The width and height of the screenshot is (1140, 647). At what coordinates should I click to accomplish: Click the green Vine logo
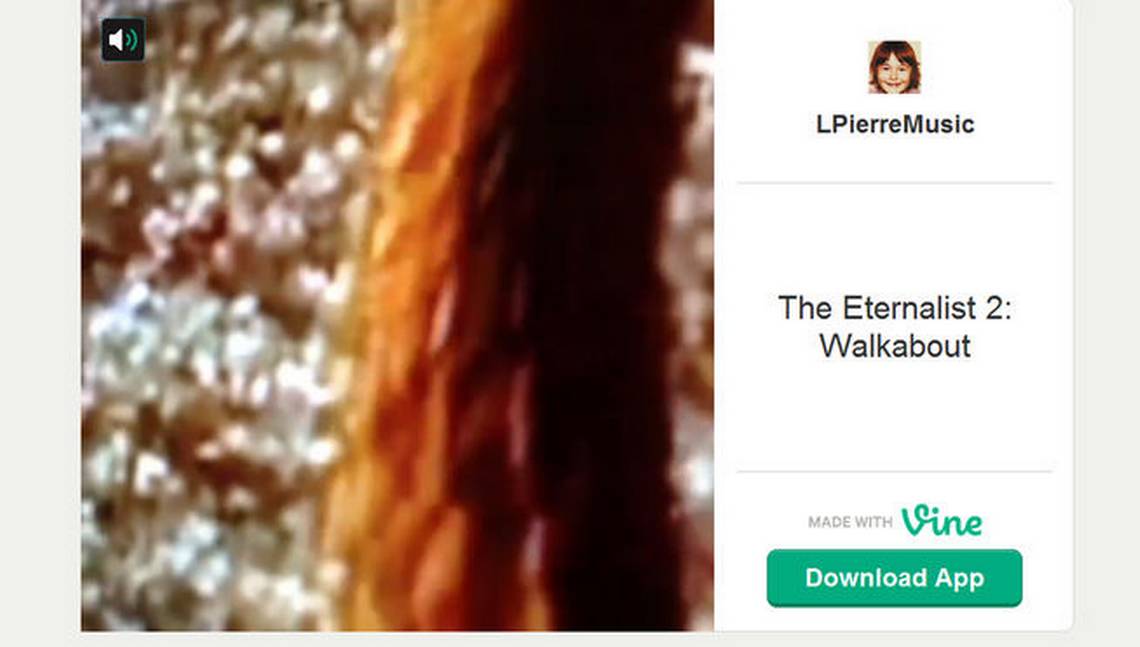coord(942,521)
